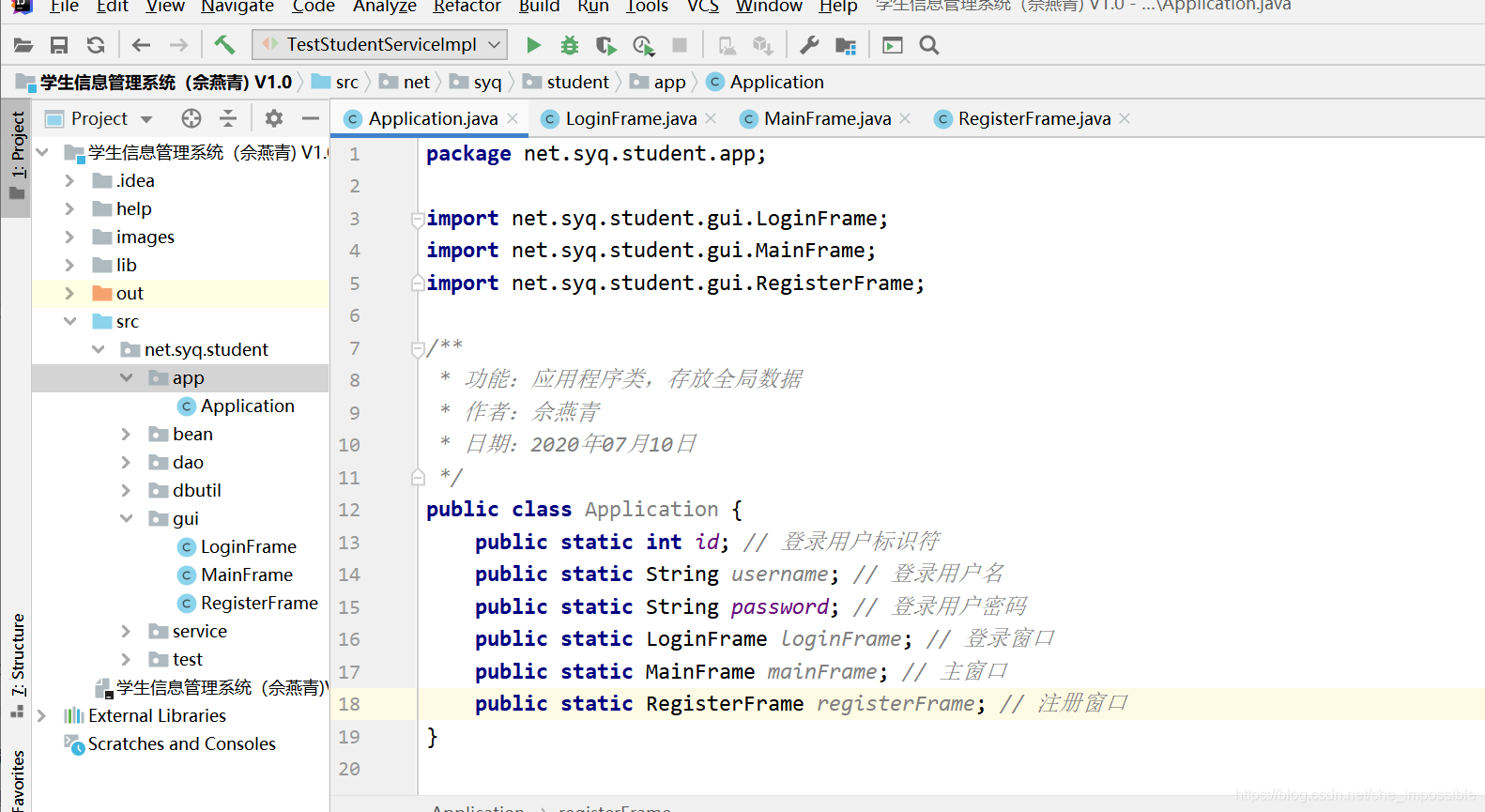
Task: Expand the service package
Action: [x=126, y=631]
